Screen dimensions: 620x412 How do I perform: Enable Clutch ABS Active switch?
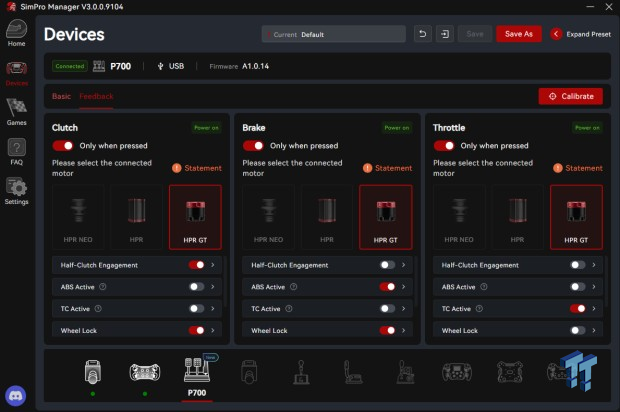[197, 287]
